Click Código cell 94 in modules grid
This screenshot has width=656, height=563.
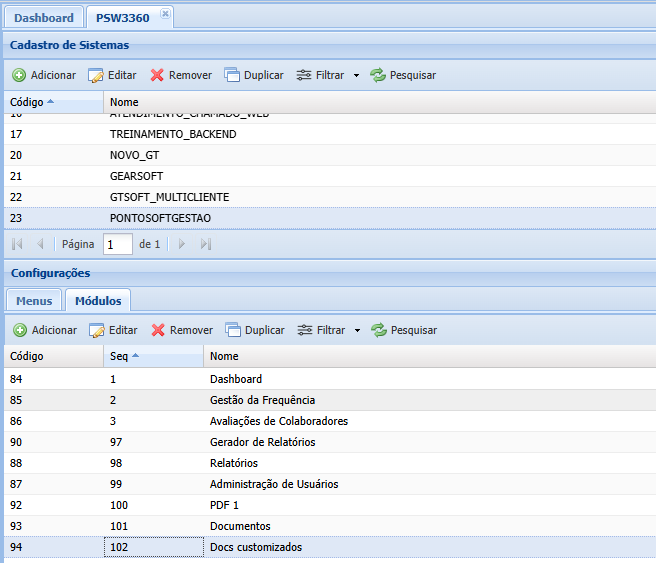54,547
